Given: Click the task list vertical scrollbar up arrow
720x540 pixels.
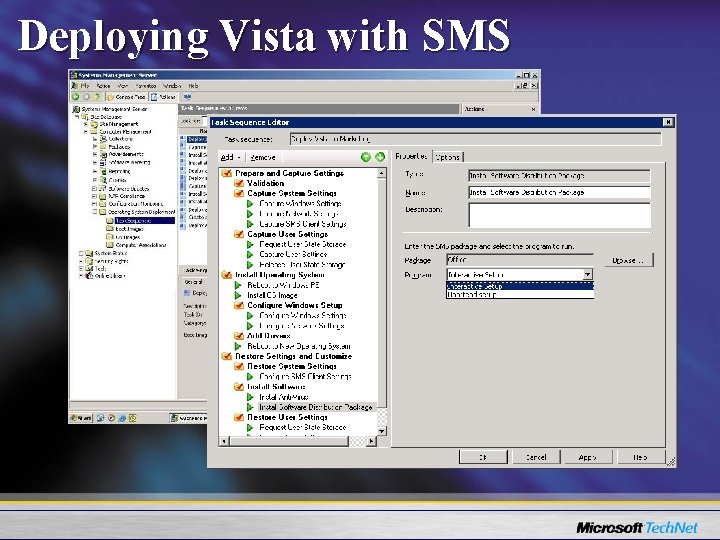Looking at the screenshot, I should click(382, 173).
